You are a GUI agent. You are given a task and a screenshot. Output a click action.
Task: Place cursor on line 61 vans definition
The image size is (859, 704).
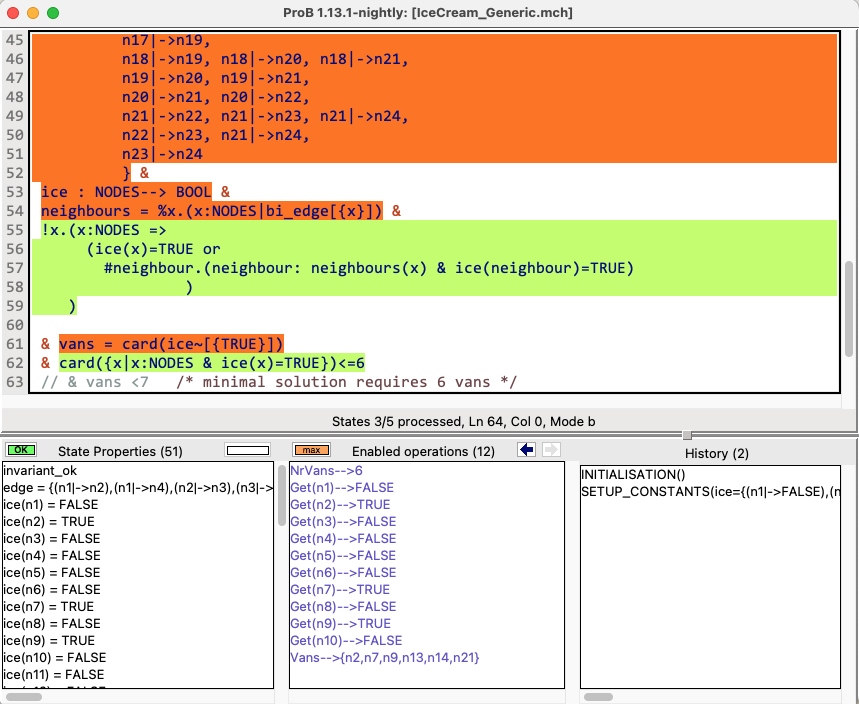coord(171,343)
